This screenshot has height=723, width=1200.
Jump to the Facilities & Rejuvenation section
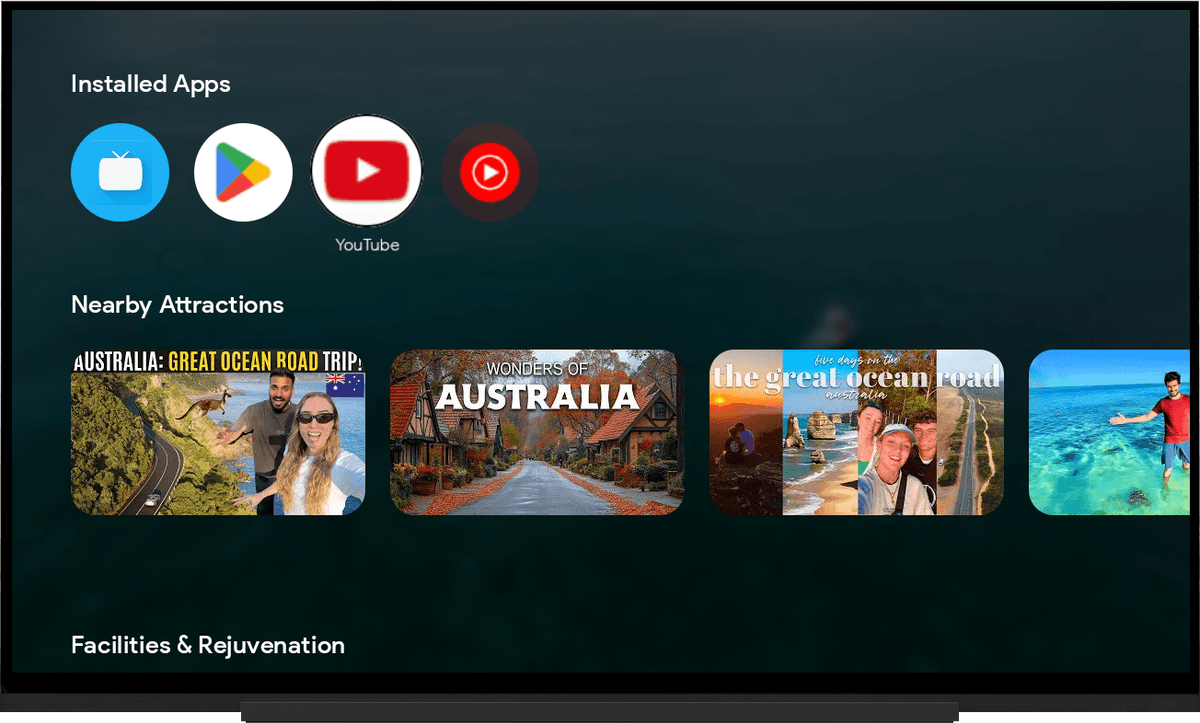tap(208, 645)
